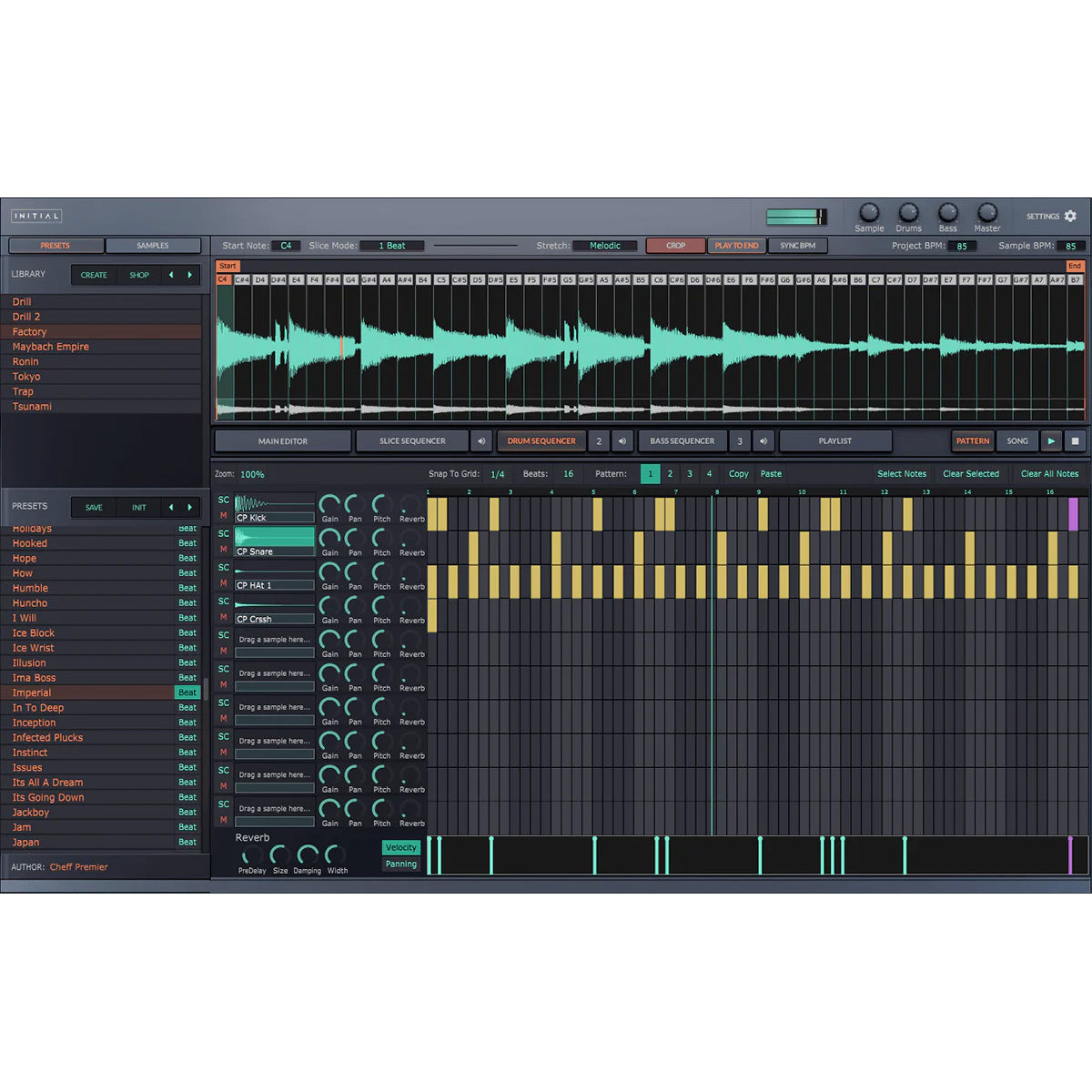Screen dimensions: 1092x1092
Task: Open the Slice Mode 1 Beat dropdown
Action: pyautogui.click(x=392, y=246)
